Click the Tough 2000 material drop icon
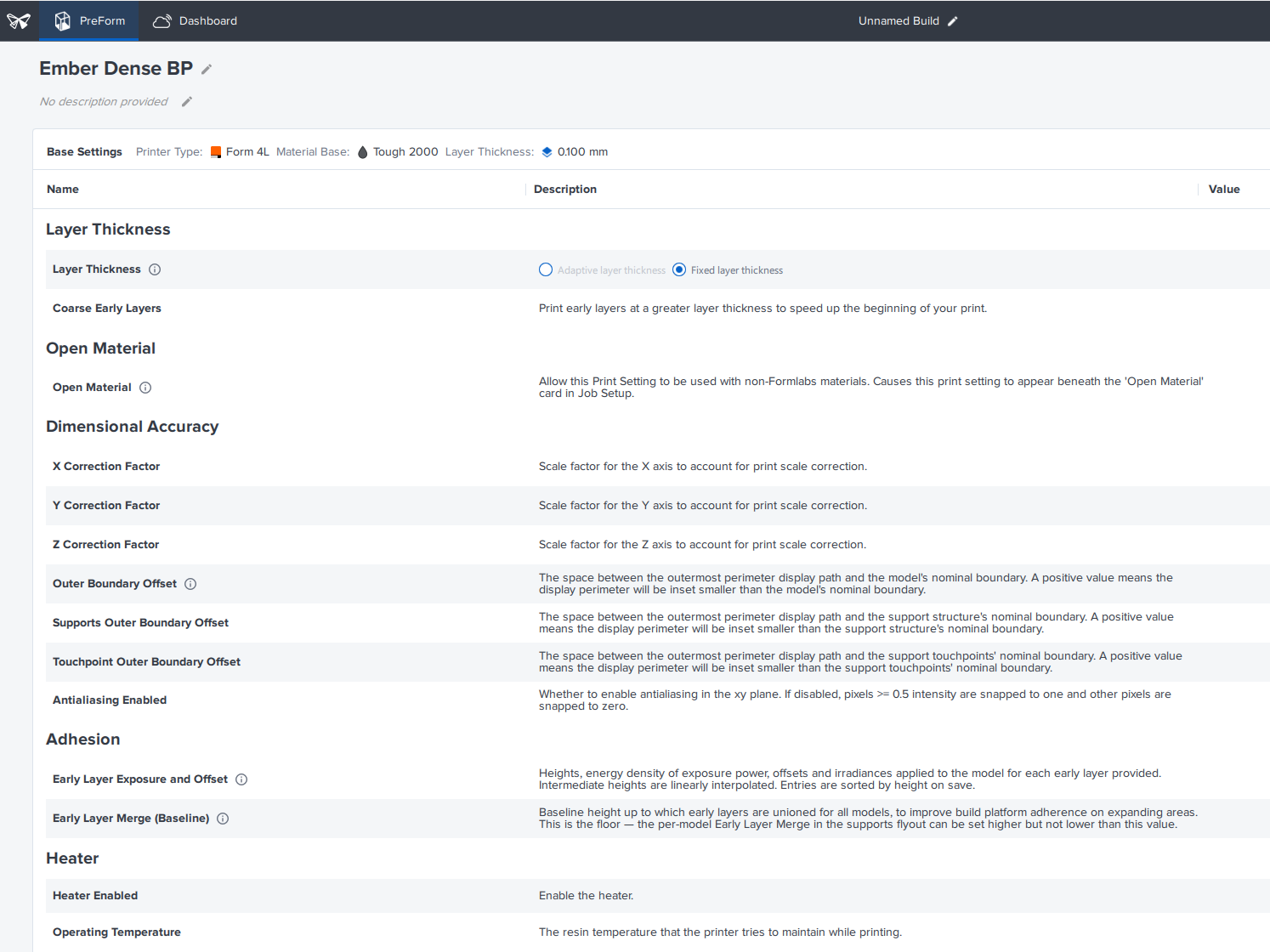The height and width of the screenshot is (952, 1270). [x=363, y=152]
